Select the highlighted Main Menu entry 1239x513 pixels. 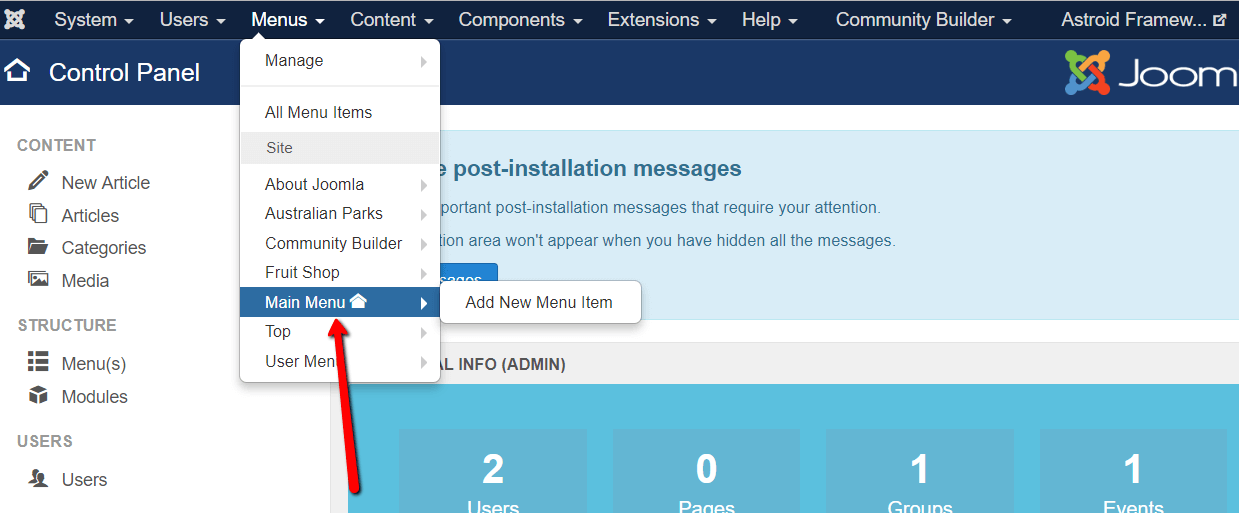click(x=340, y=302)
